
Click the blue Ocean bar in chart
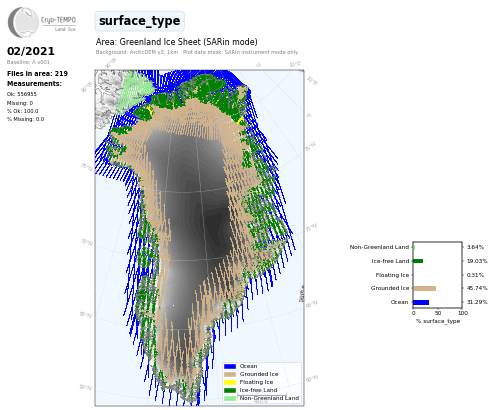[x=421, y=302]
